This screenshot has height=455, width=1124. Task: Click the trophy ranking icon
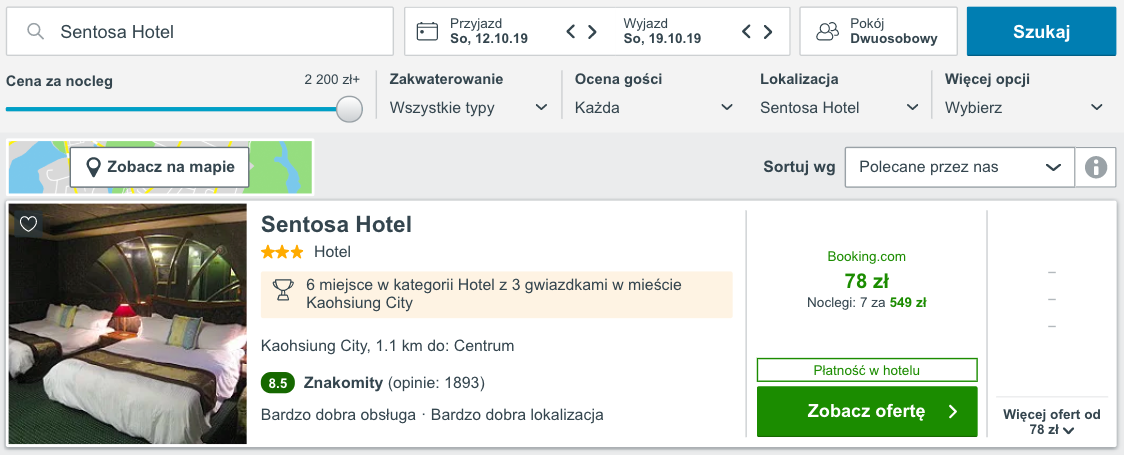coord(284,291)
